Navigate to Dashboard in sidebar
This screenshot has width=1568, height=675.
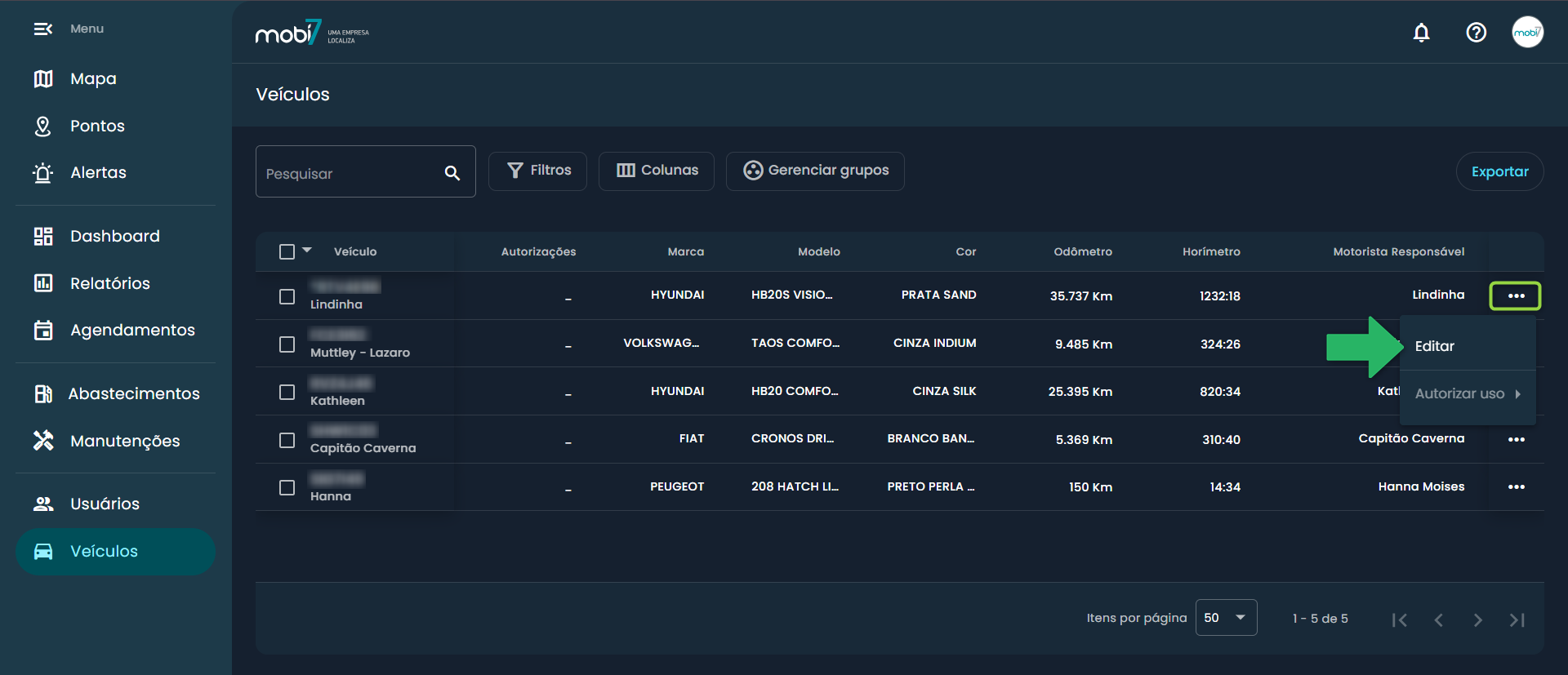point(114,237)
